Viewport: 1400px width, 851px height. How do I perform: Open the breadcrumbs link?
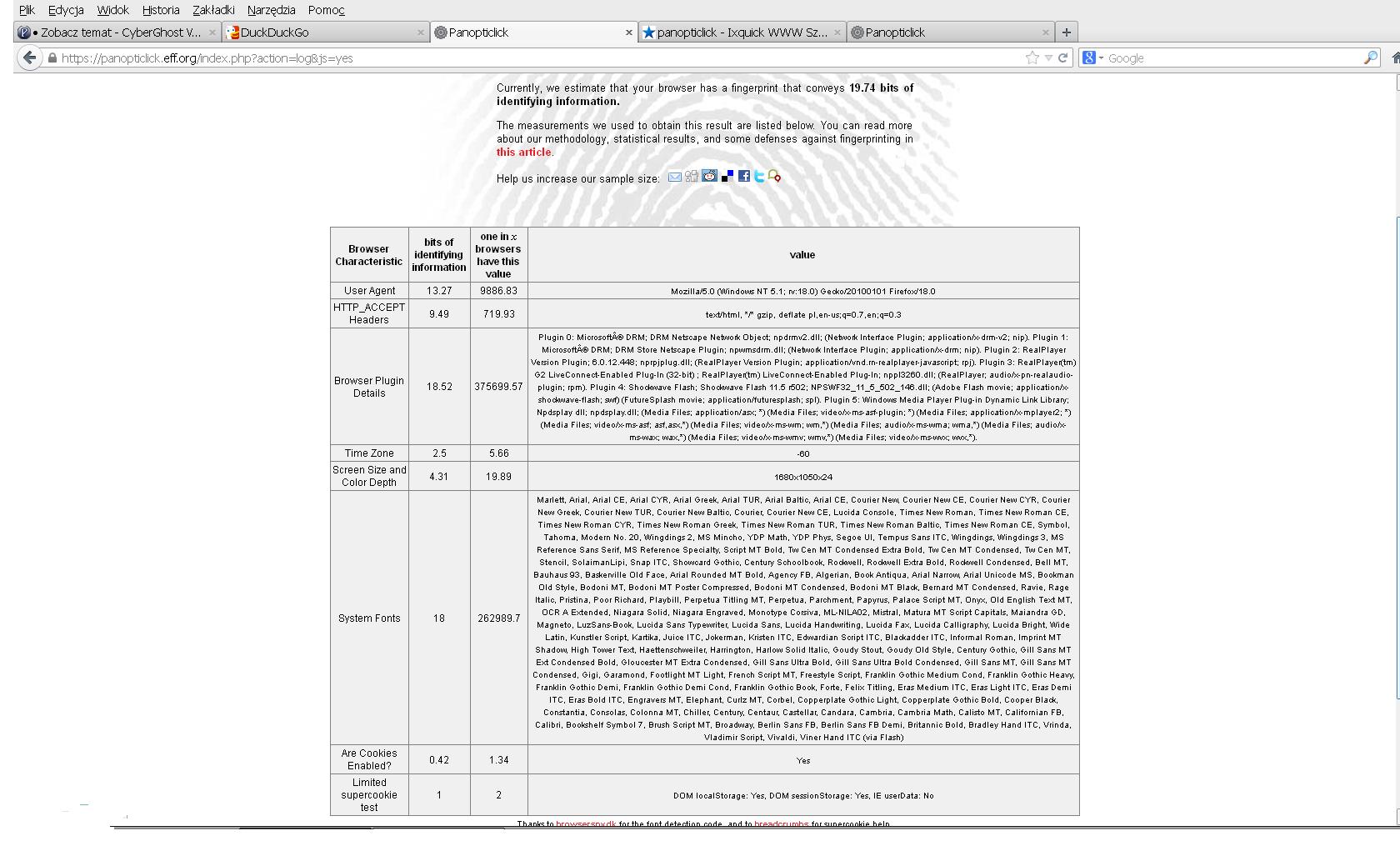pyautogui.click(x=781, y=823)
